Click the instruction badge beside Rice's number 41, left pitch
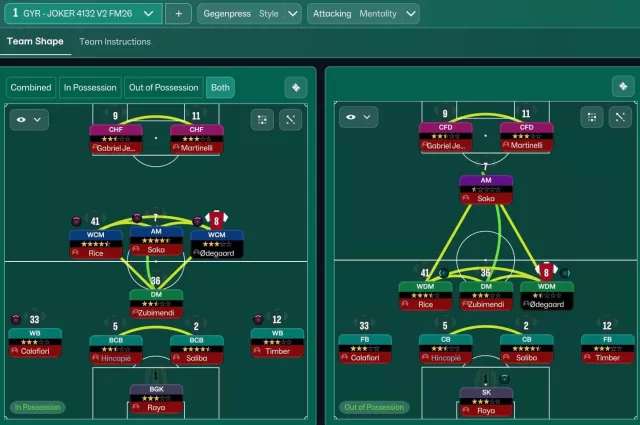 click(76, 221)
